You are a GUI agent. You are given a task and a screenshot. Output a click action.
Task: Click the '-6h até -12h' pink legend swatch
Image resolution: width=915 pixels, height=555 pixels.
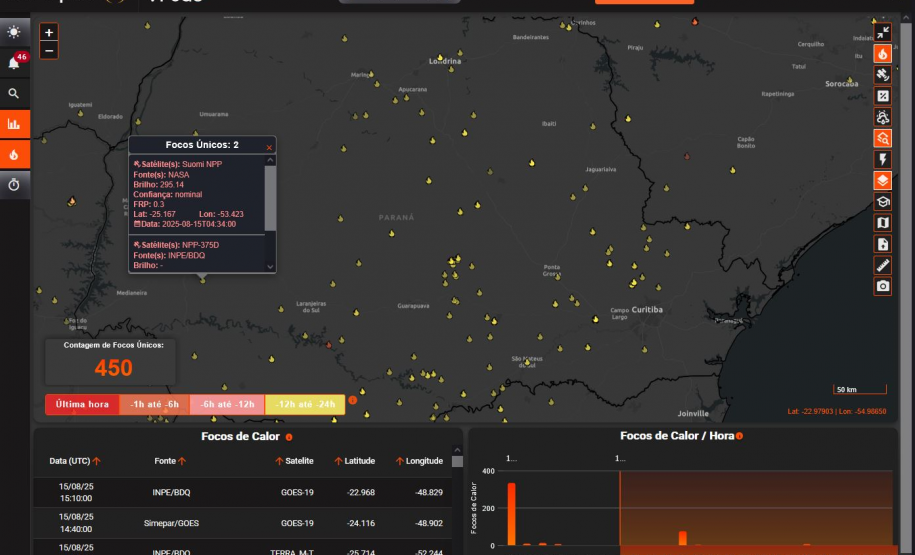227,404
